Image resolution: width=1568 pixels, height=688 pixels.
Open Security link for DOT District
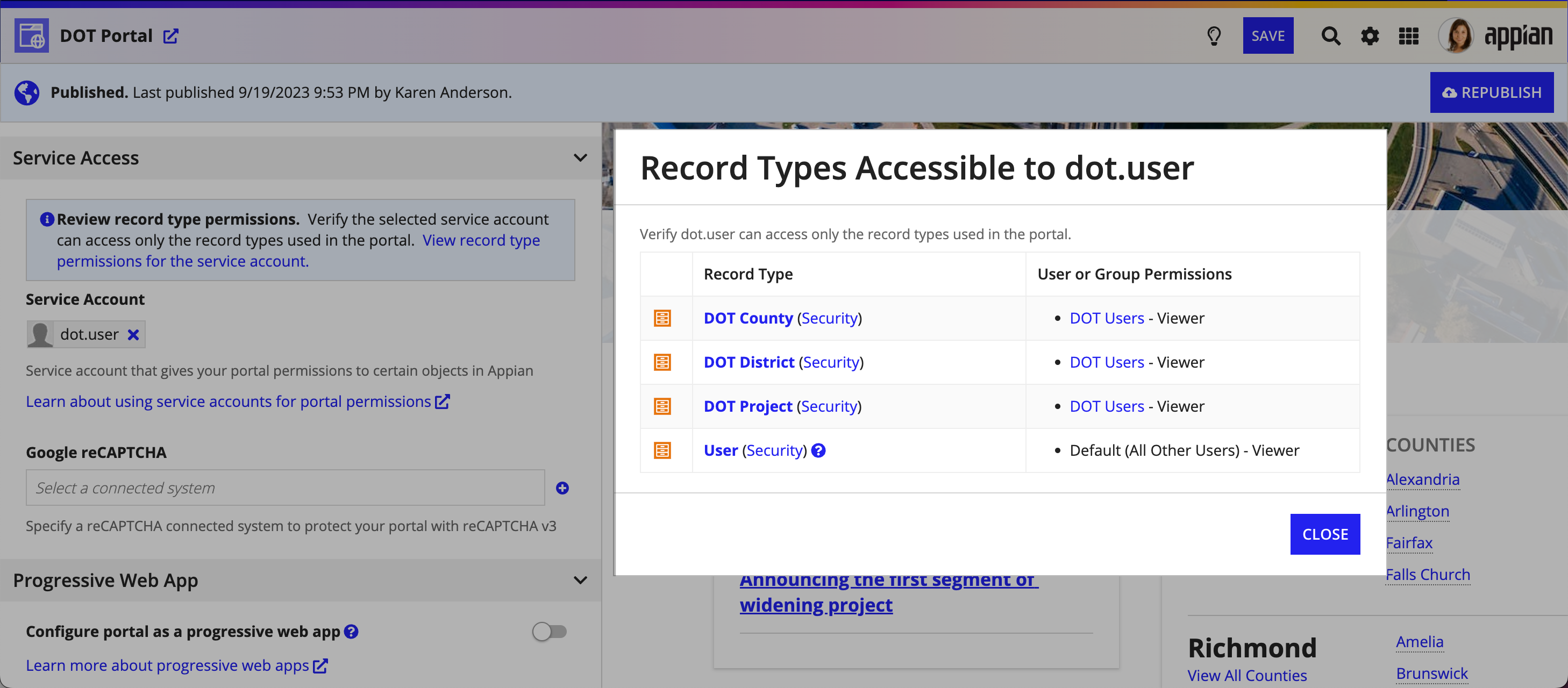point(831,362)
